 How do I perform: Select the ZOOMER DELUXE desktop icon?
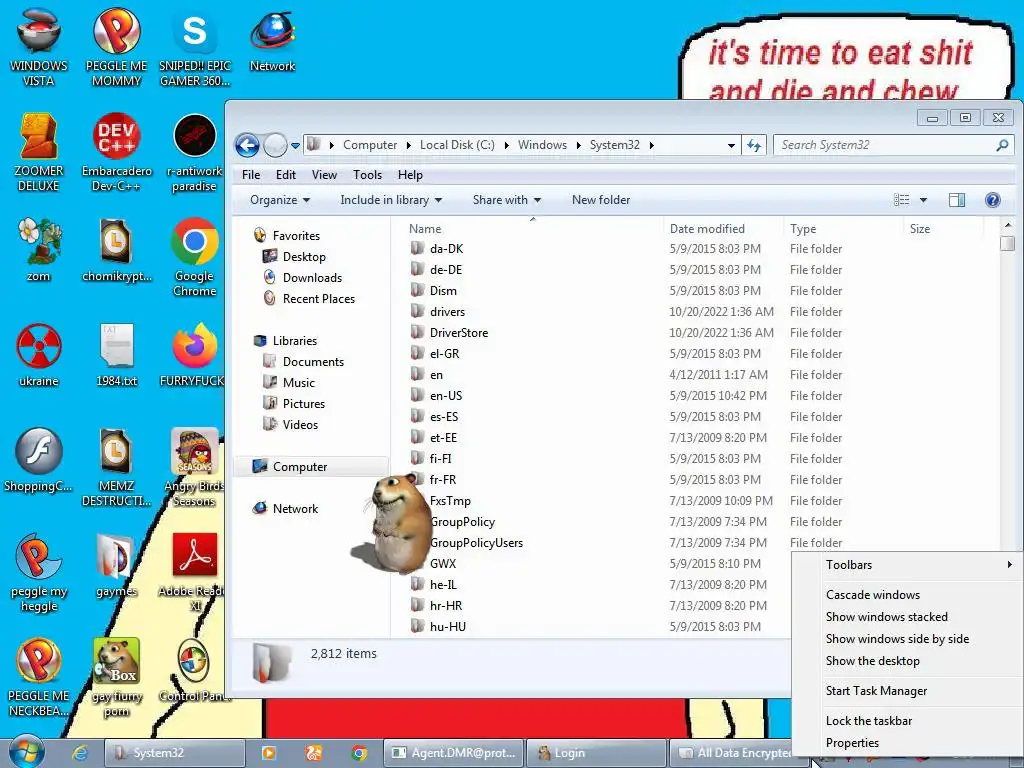[x=39, y=152]
